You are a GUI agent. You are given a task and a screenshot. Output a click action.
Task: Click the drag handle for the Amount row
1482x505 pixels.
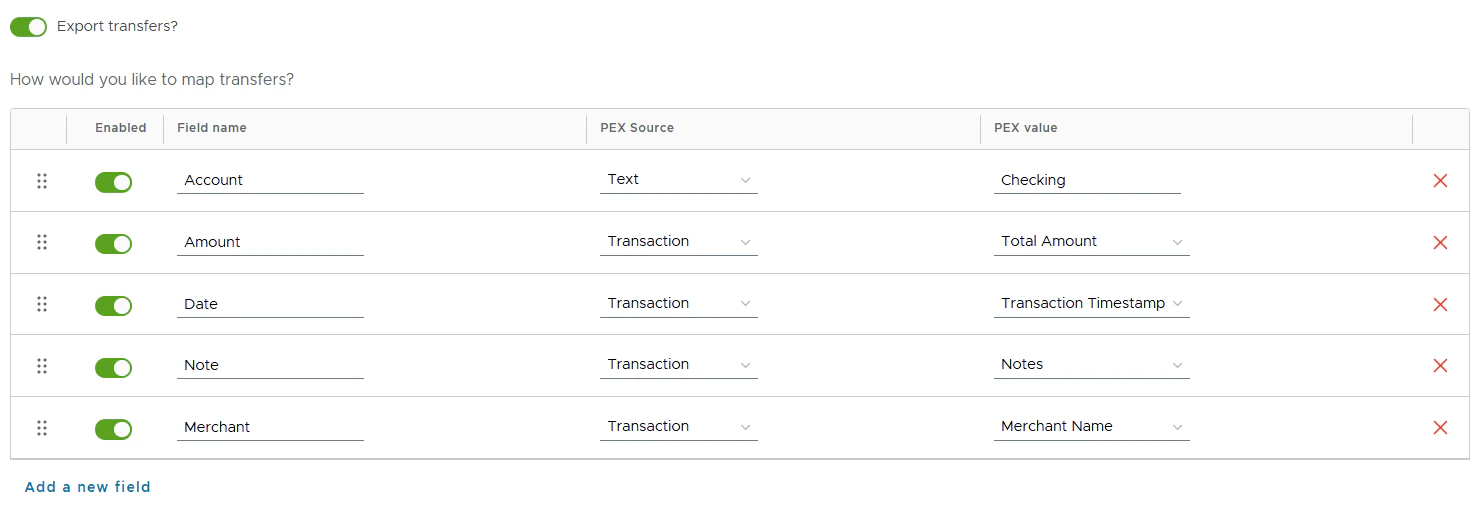coord(42,242)
